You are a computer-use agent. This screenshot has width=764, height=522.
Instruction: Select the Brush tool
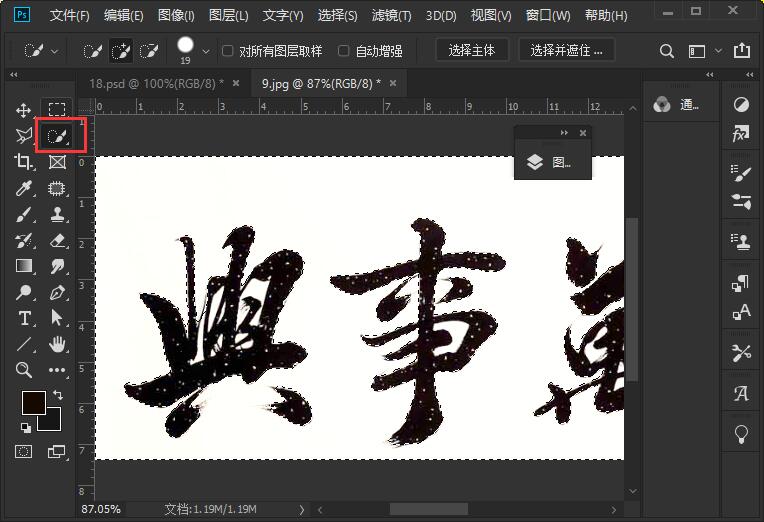tap(23, 214)
